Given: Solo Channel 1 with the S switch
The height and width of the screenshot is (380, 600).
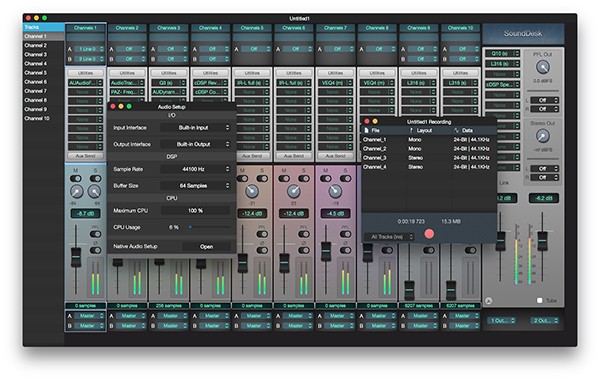Looking at the screenshot, I should 95,179.
